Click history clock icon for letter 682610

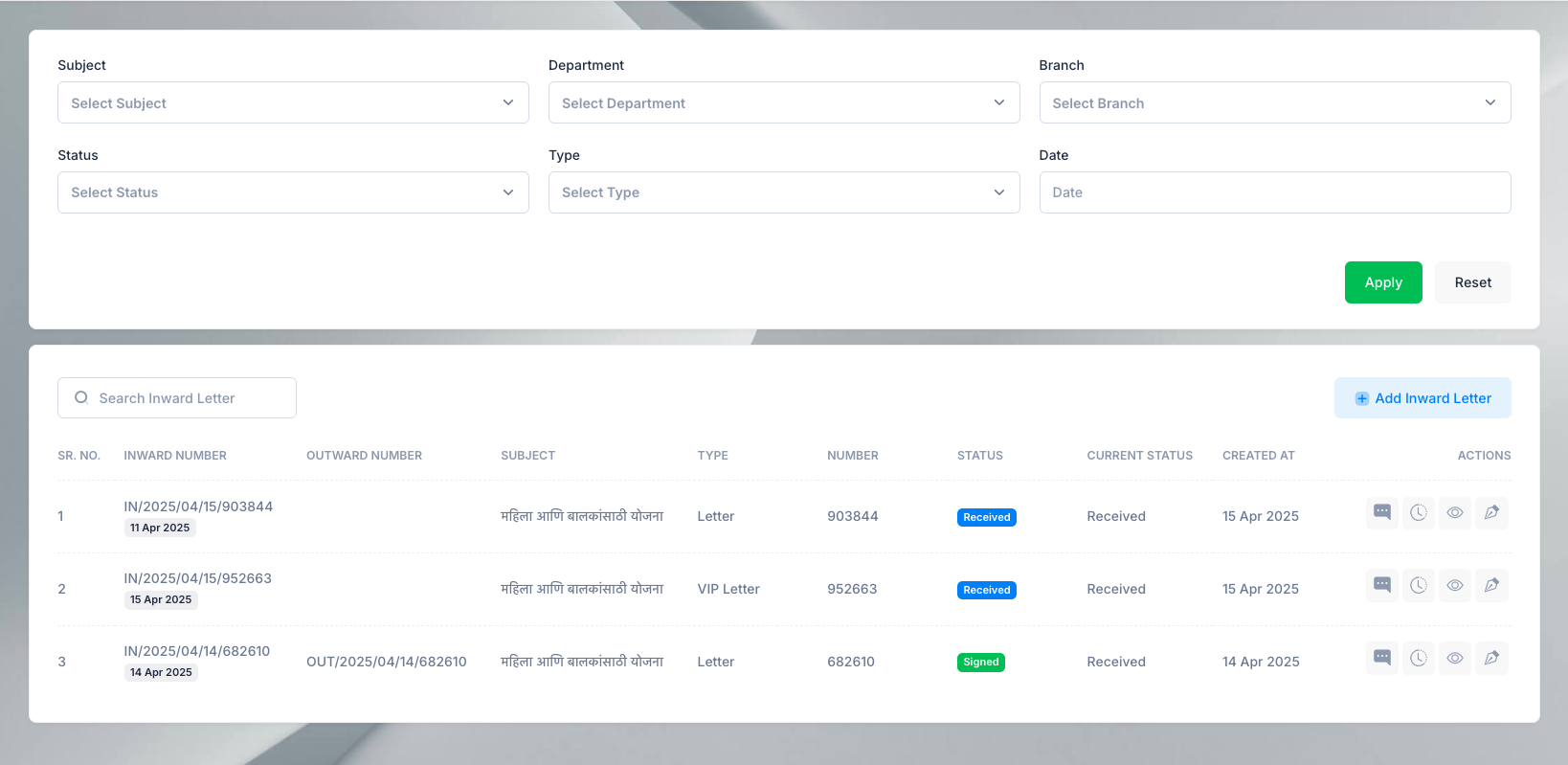click(1418, 658)
